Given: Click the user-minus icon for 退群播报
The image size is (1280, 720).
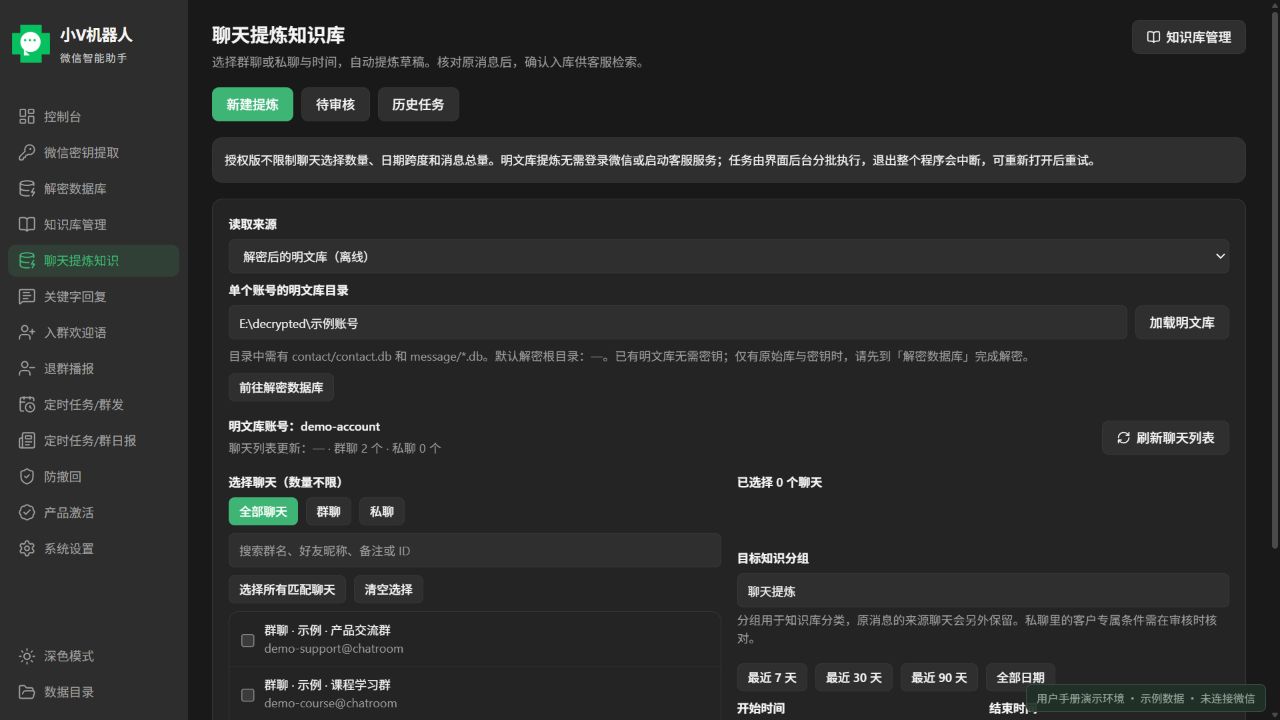Looking at the screenshot, I should [x=27, y=369].
